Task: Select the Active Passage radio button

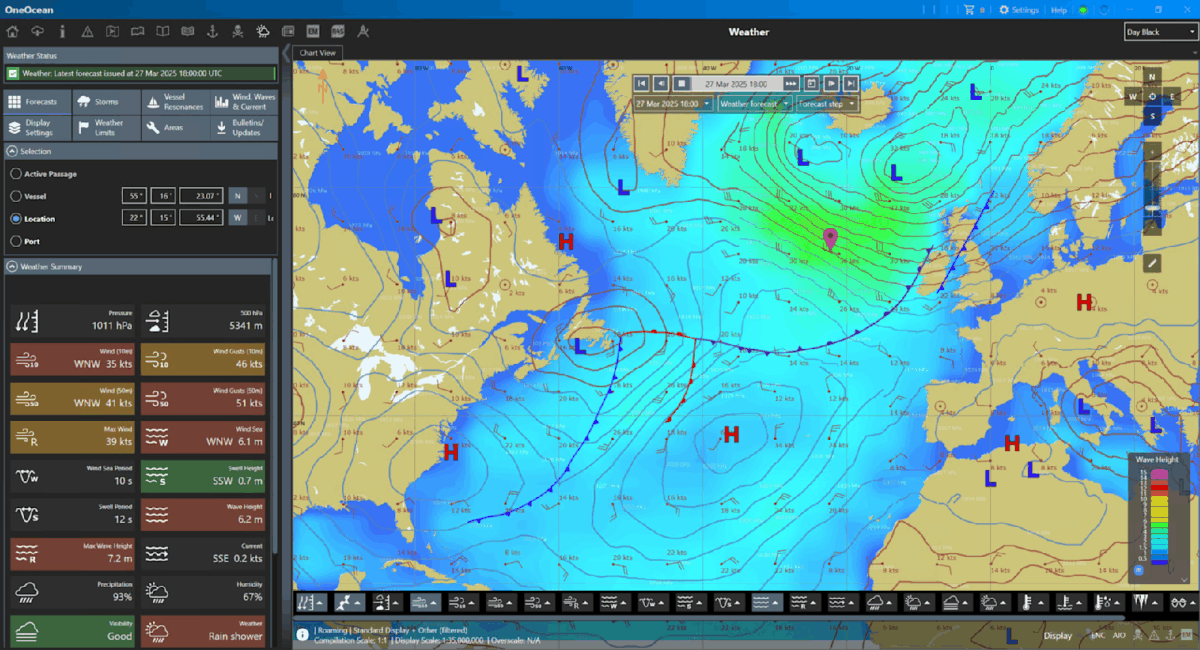Action: 16,174
